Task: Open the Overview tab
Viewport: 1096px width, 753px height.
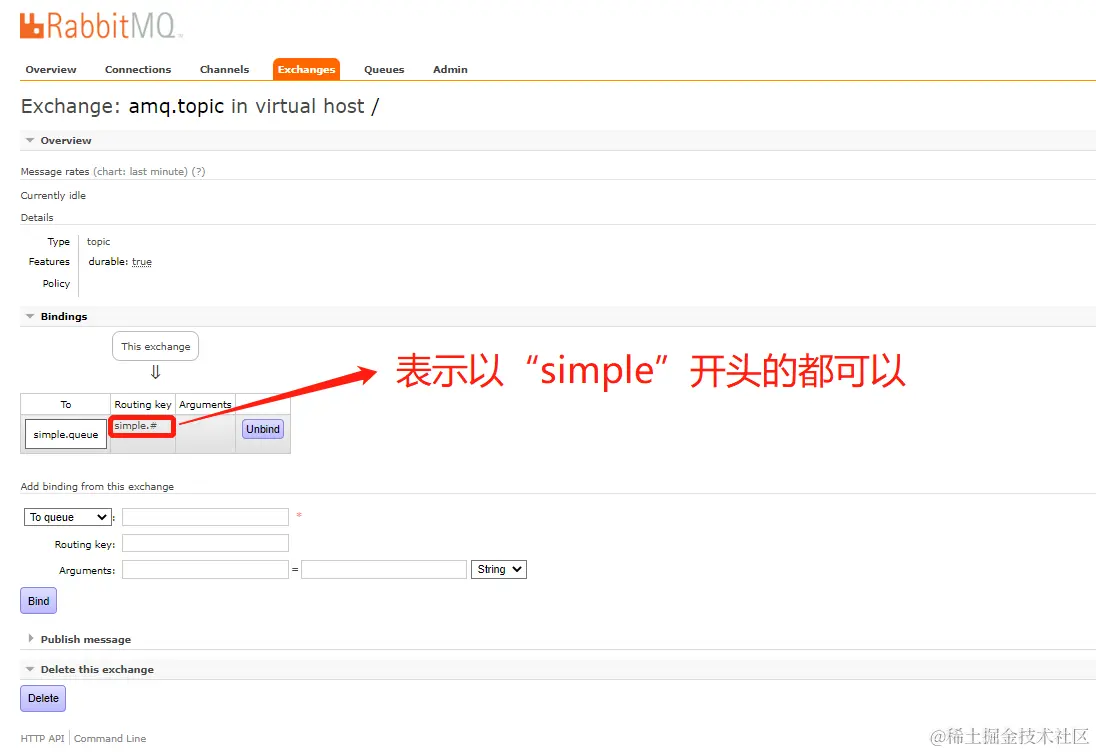Action: (51, 69)
